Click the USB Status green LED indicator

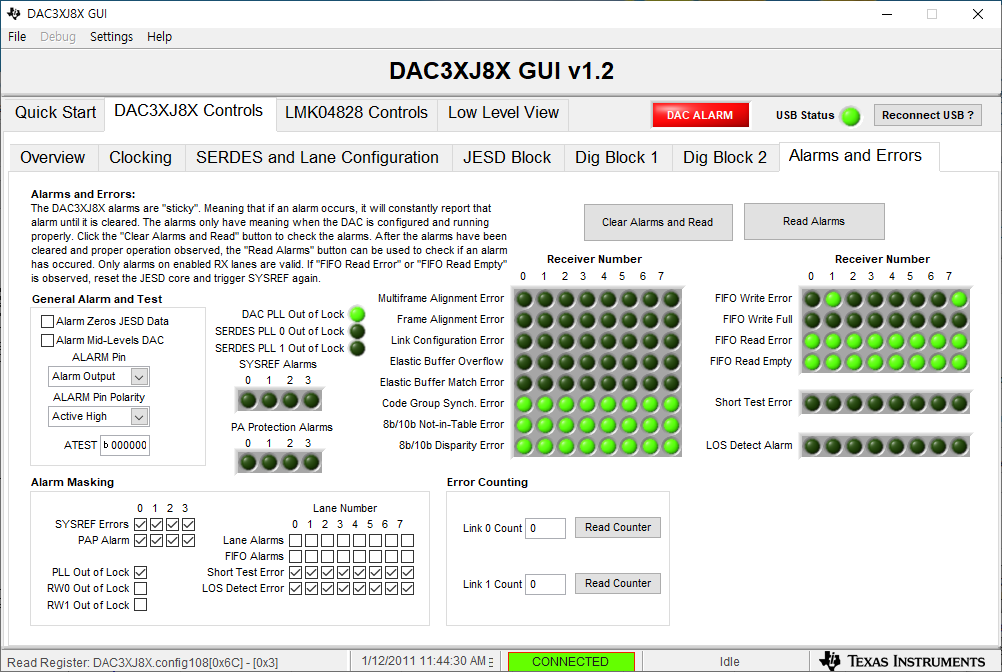tap(851, 116)
